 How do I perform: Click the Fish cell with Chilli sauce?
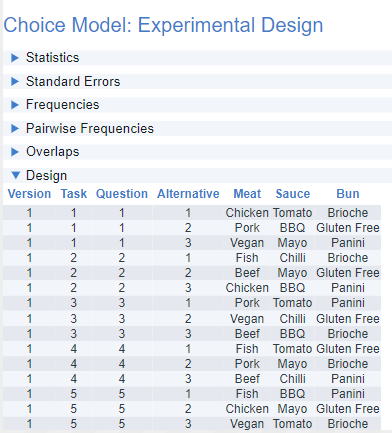pyautogui.click(x=247, y=258)
